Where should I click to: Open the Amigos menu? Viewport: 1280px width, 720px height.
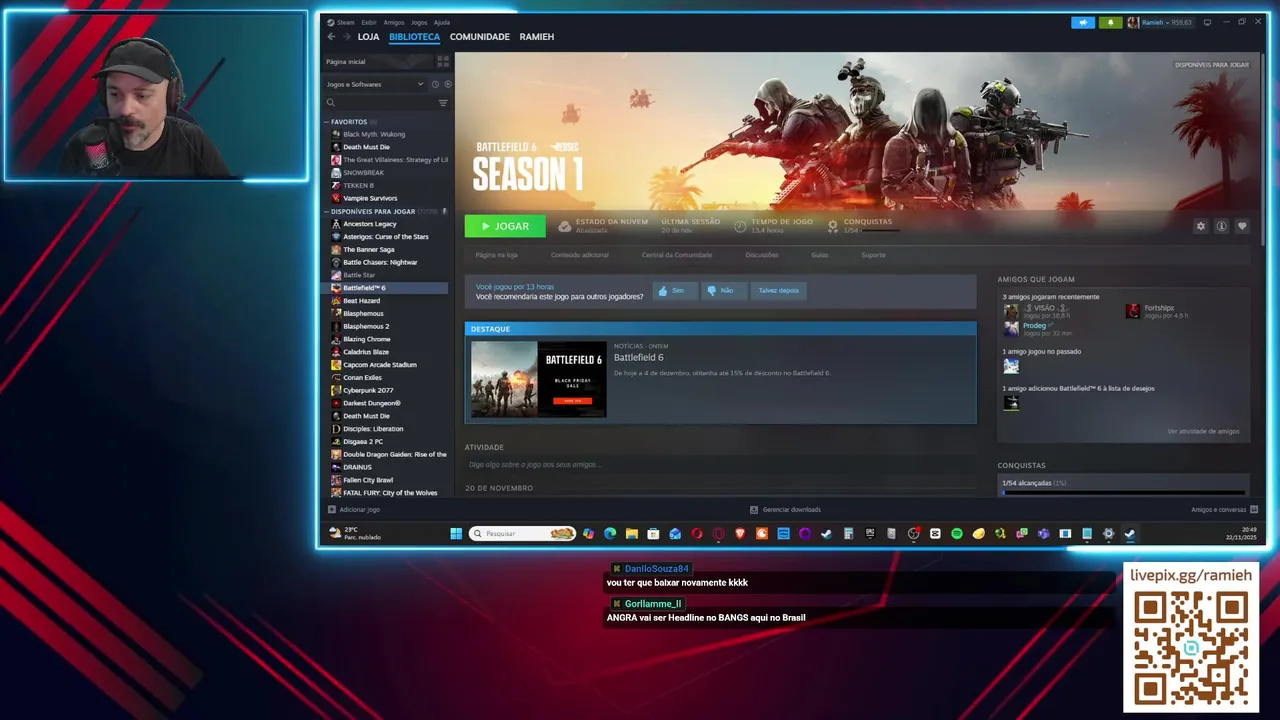pyautogui.click(x=394, y=22)
